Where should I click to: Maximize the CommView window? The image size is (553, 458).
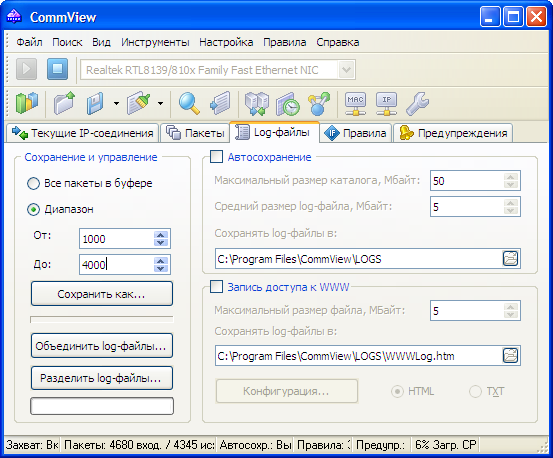[513, 17]
